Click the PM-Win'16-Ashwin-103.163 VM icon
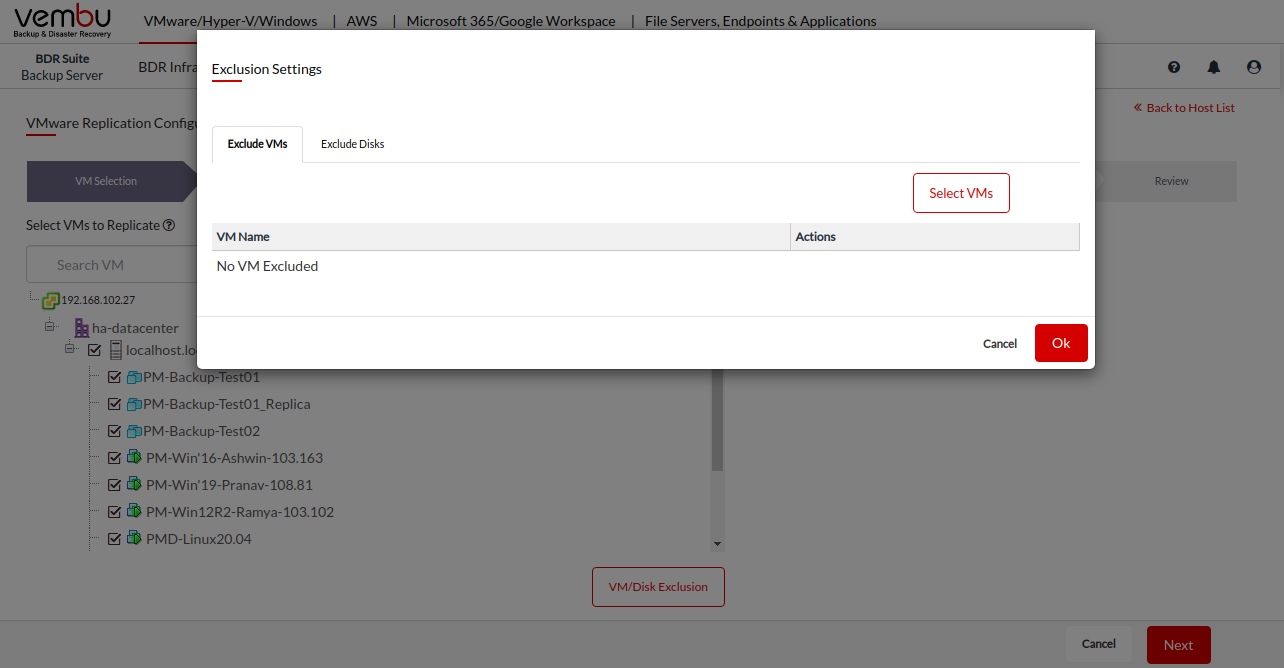 coord(134,458)
